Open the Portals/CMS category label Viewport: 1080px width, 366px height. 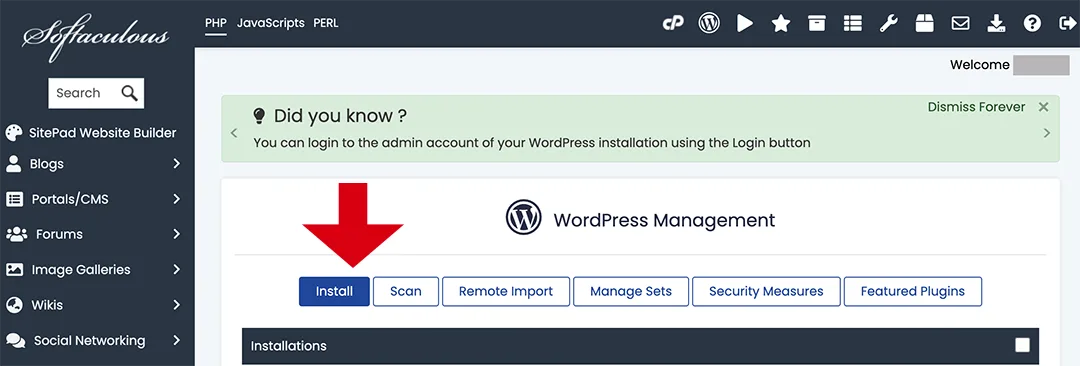coord(70,199)
